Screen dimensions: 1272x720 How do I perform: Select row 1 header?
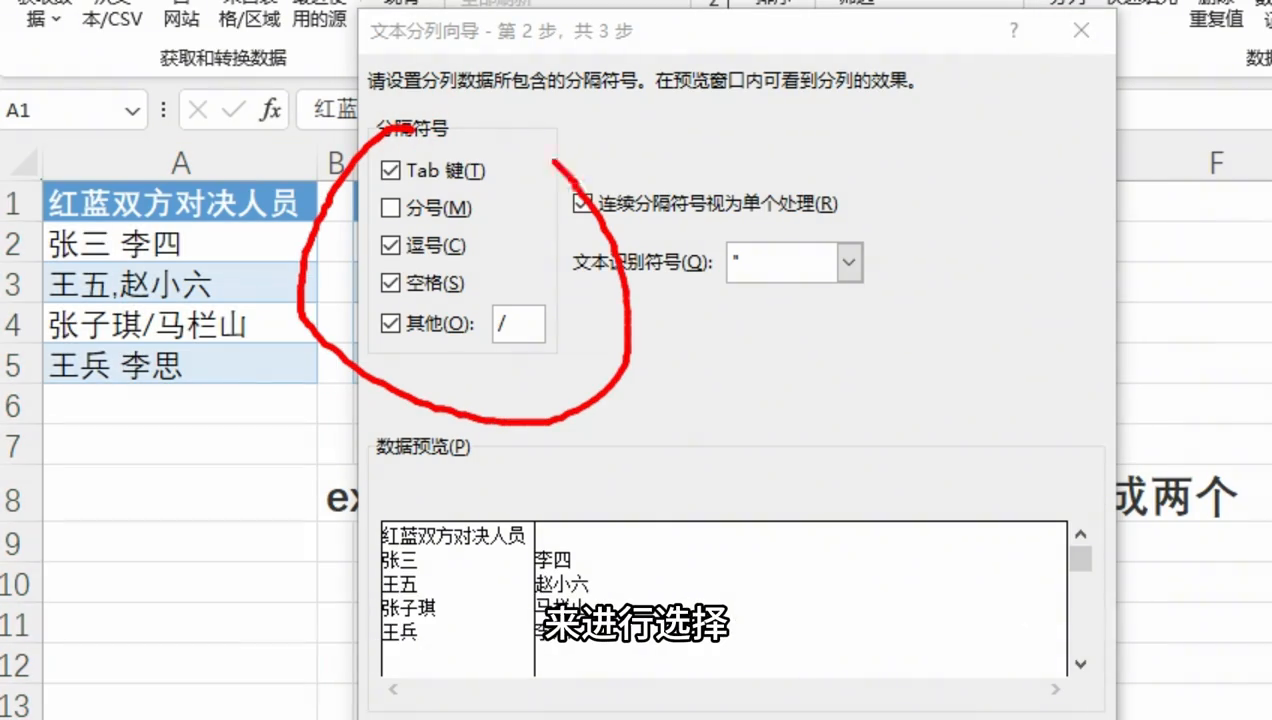coord(21,204)
